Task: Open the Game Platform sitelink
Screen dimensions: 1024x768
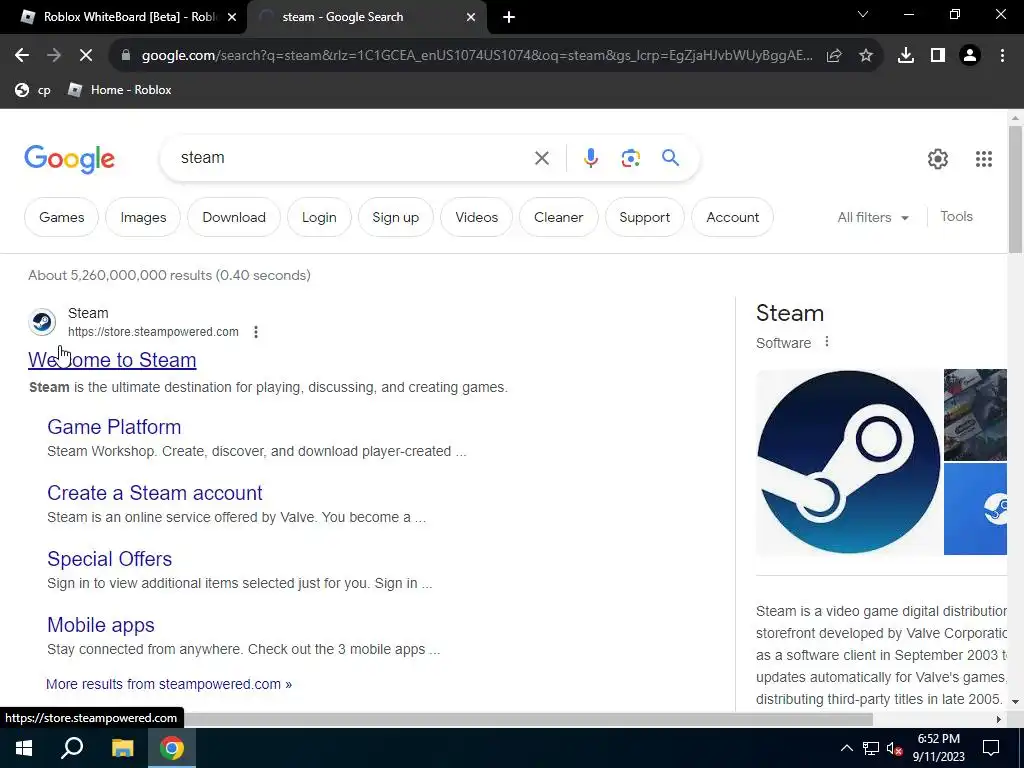Action: tap(114, 427)
